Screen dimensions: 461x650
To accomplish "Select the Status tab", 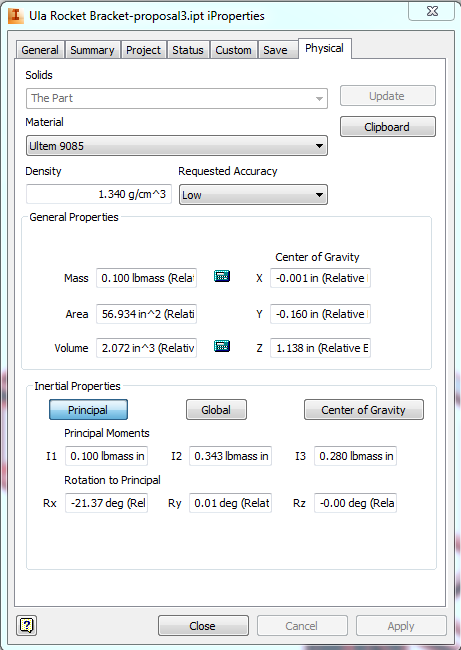I will coord(188,50).
